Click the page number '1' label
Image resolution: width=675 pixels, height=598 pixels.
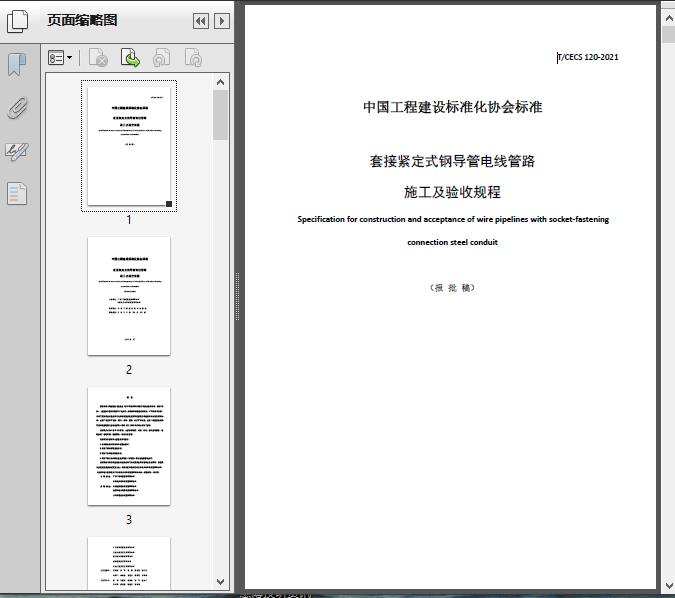[x=129, y=220]
